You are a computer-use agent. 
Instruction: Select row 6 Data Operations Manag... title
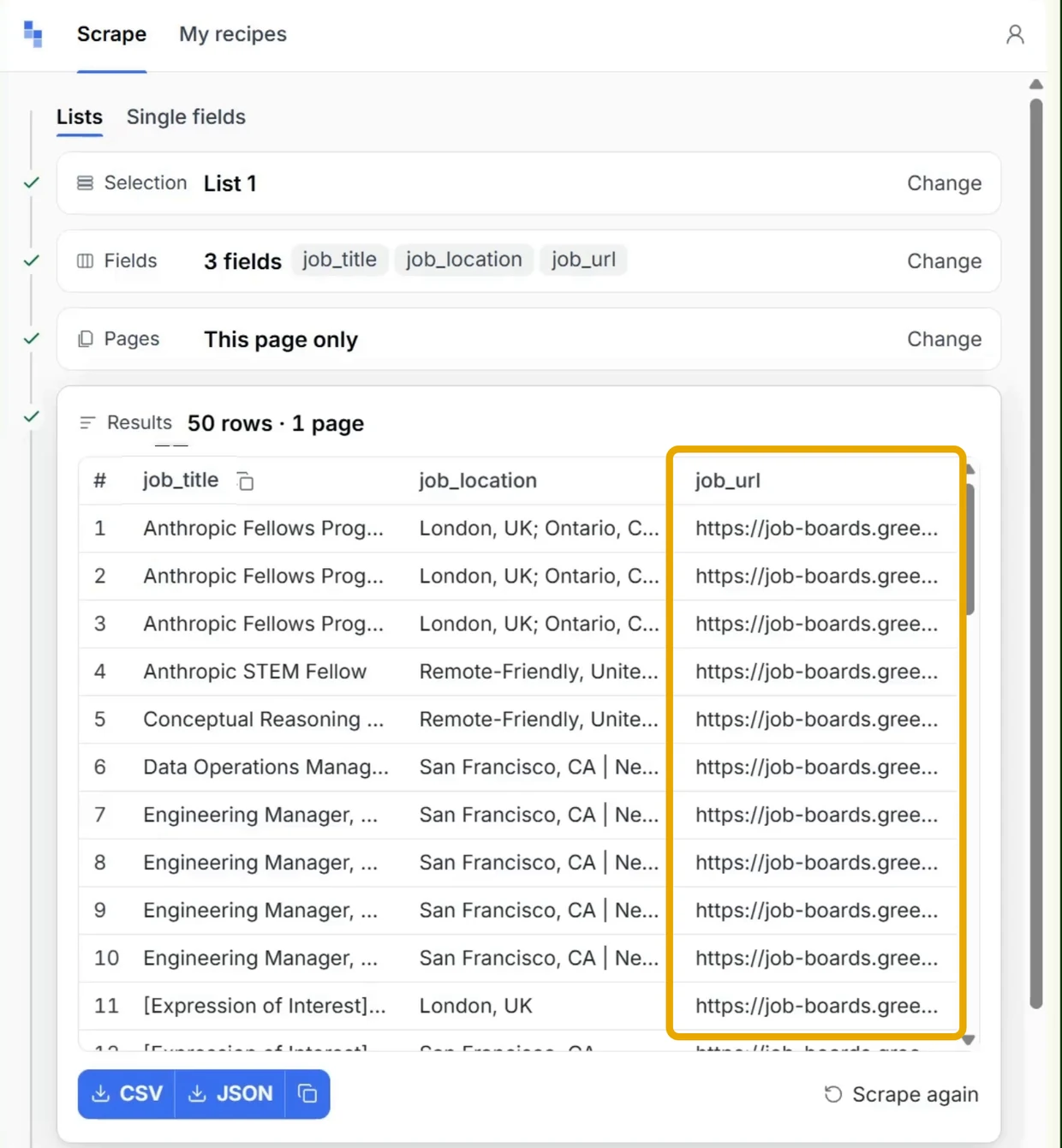click(265, 768)
